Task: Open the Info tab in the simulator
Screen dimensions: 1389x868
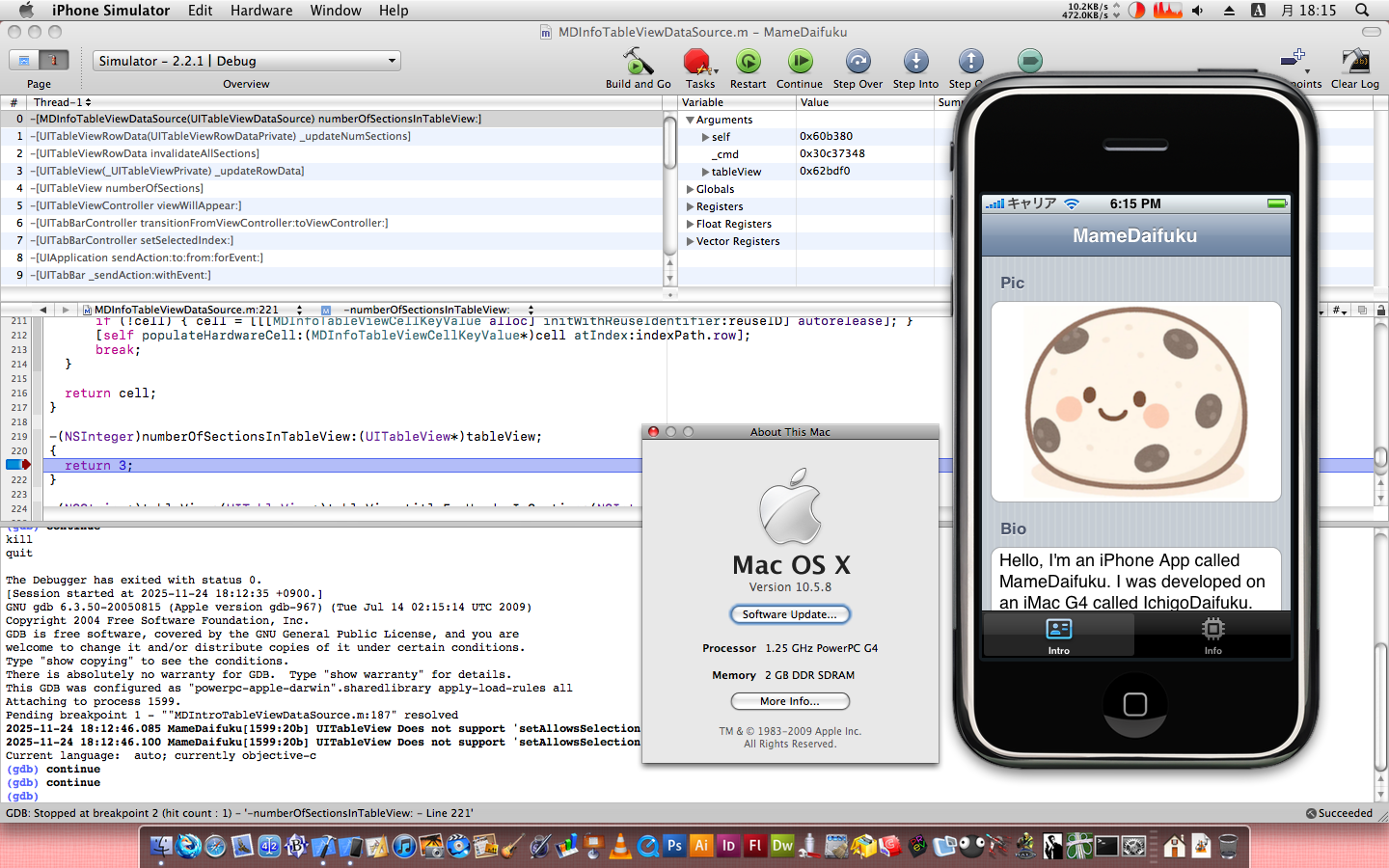Action: tap(1212, 636)
